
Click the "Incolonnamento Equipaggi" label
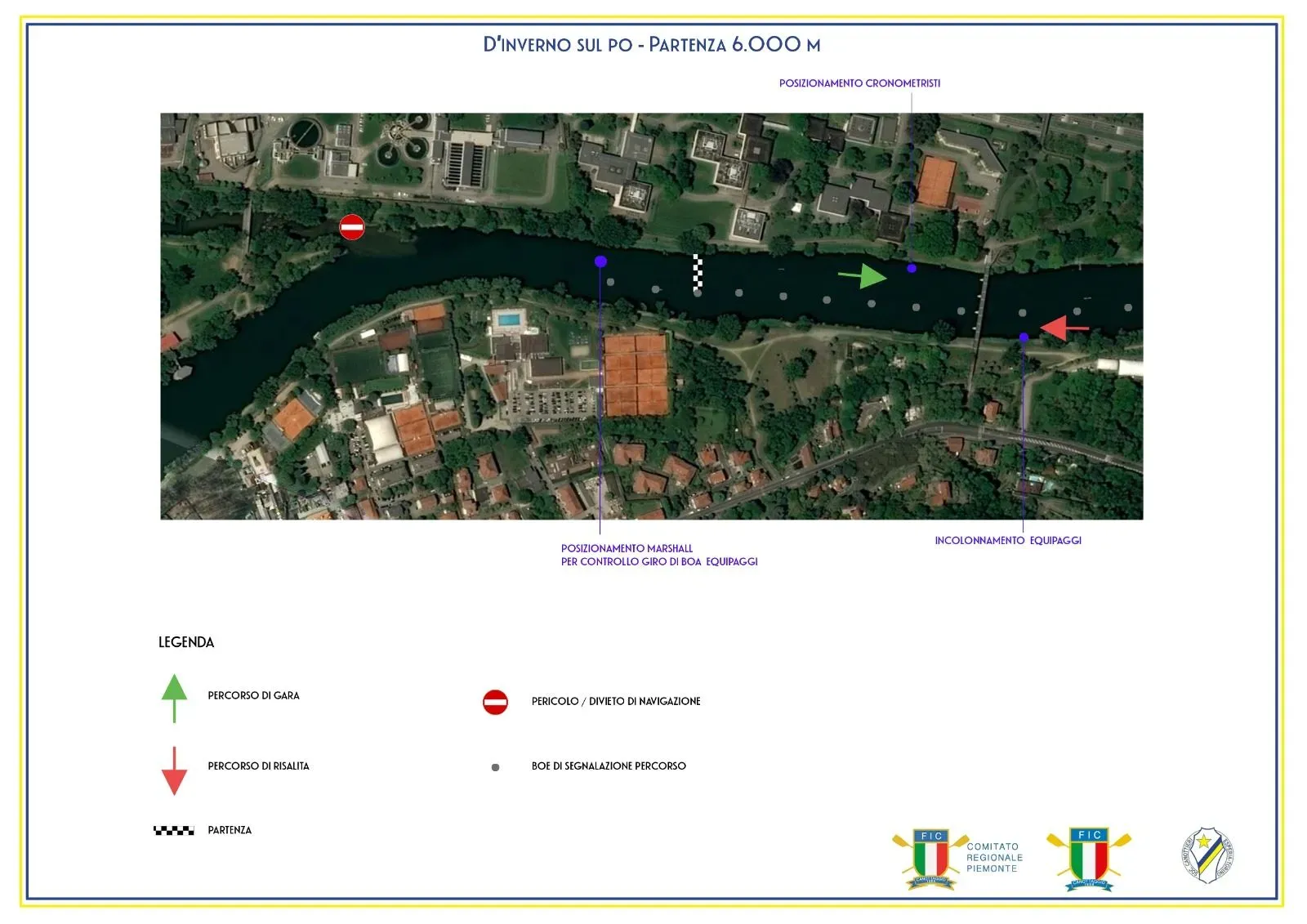pyautogui.click(x=1007, y=541)
